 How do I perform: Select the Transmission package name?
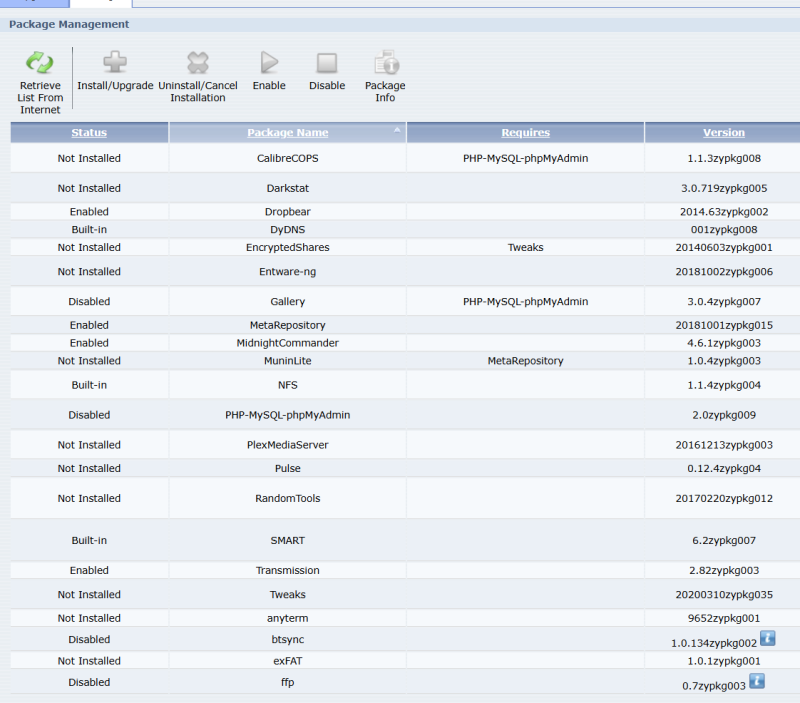(287, 570)
